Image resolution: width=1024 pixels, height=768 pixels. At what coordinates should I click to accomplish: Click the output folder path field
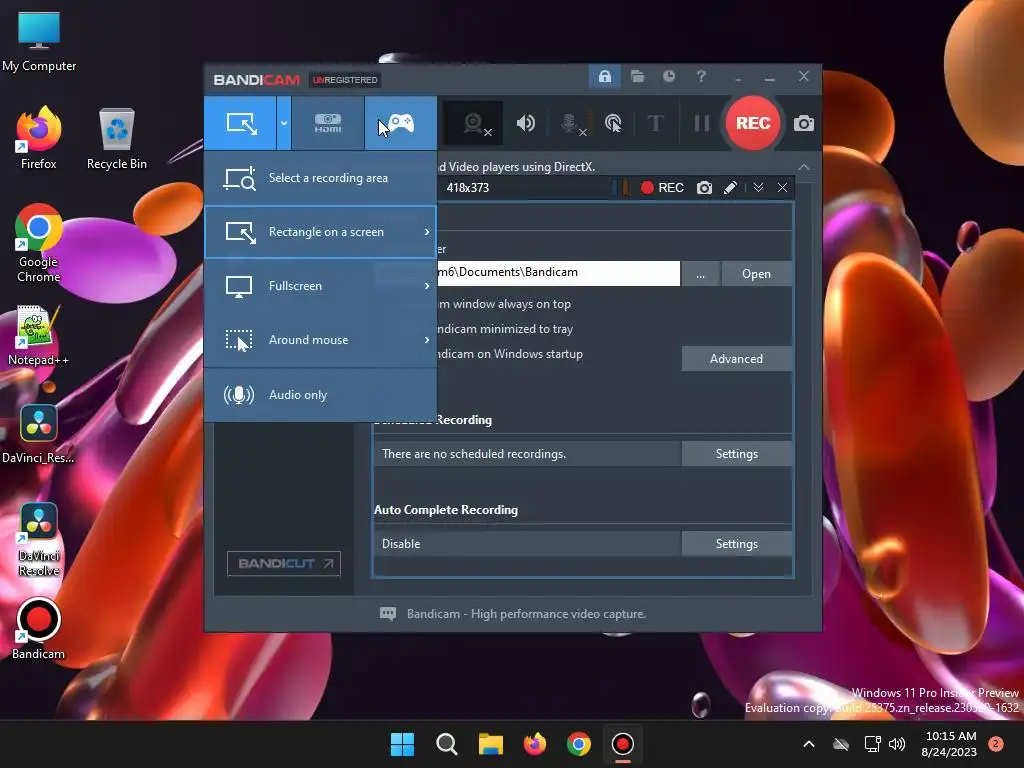[x=558, y=273]
